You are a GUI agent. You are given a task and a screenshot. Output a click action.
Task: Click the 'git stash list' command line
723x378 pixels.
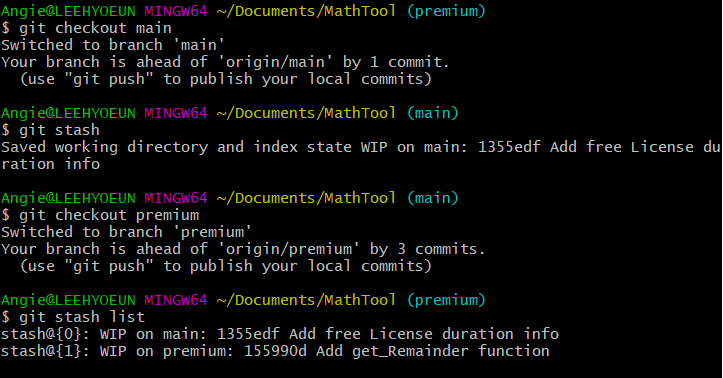coord(73,317)
